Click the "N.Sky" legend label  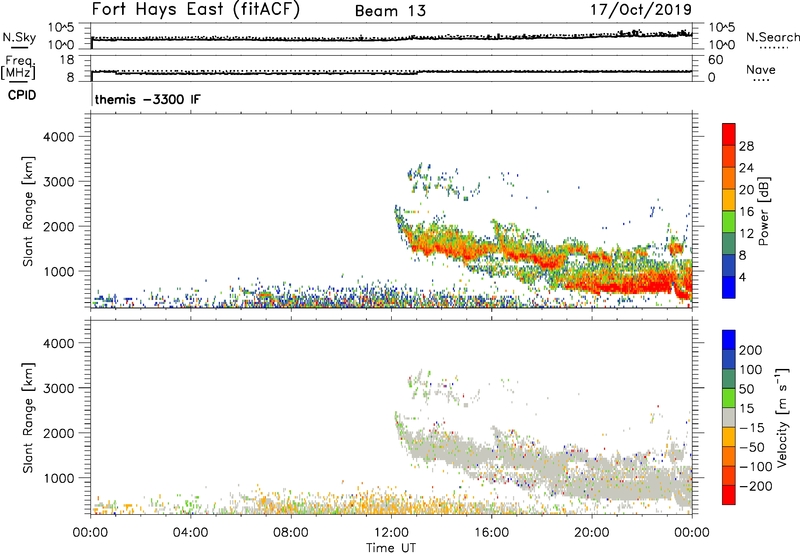[x=19, y=37]
